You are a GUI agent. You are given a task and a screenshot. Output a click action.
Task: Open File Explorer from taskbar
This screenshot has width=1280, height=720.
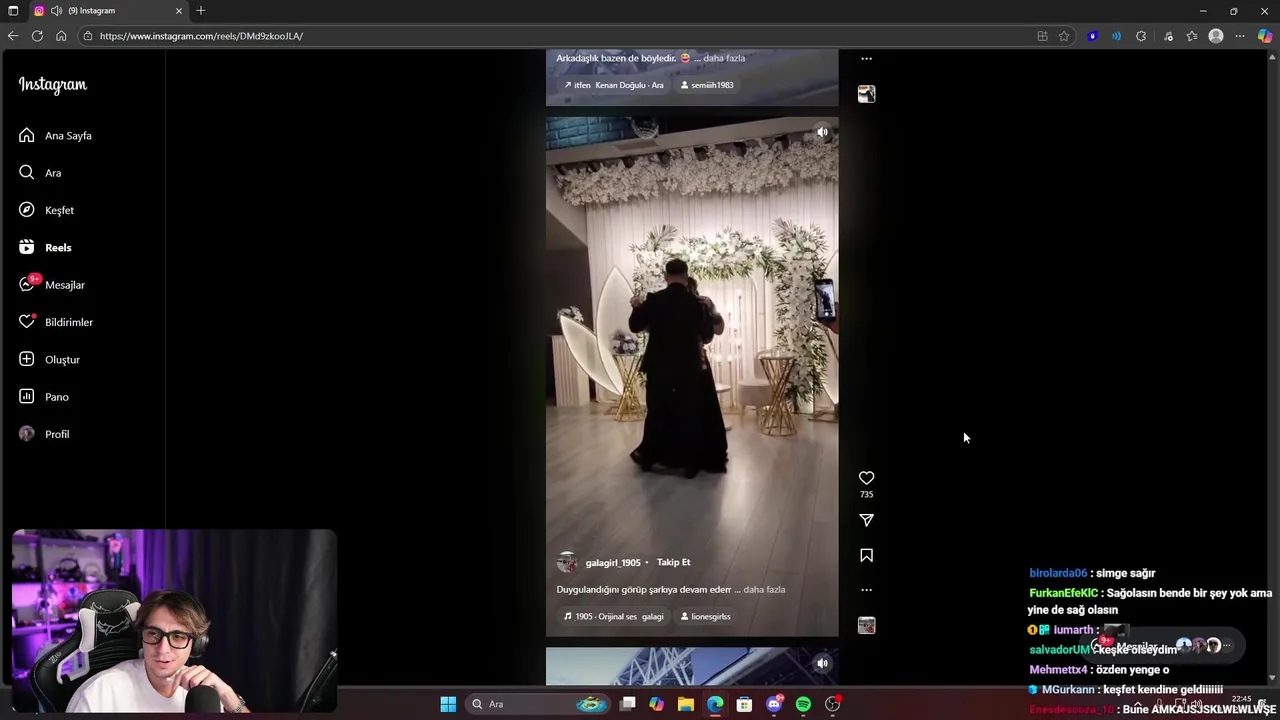685,704
